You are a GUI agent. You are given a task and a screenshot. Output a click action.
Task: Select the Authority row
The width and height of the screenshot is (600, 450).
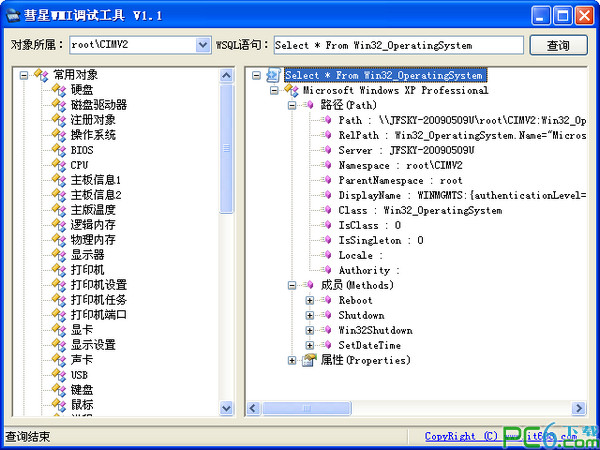click(369, 271)
